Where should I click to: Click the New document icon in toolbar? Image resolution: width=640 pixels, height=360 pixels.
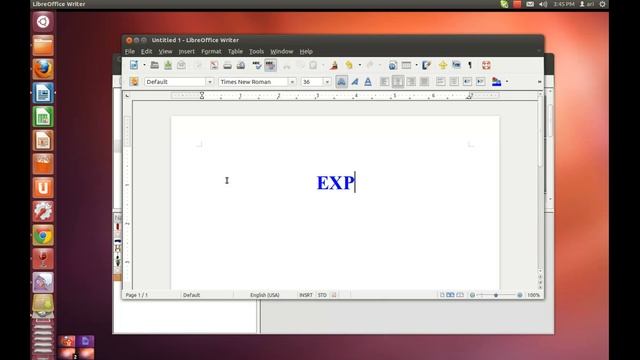click(134, 65)
